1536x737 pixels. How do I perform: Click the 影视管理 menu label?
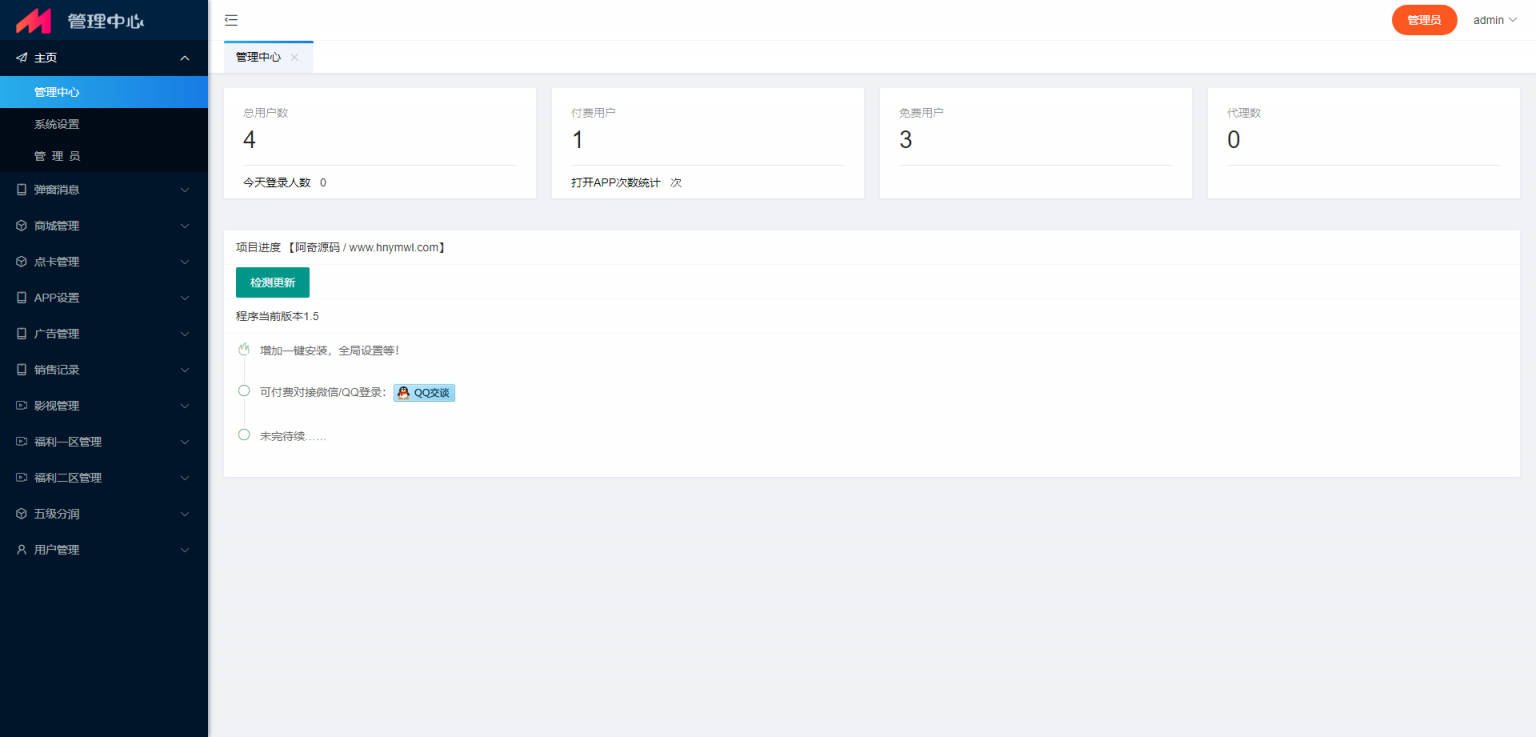tap(57, 406)
